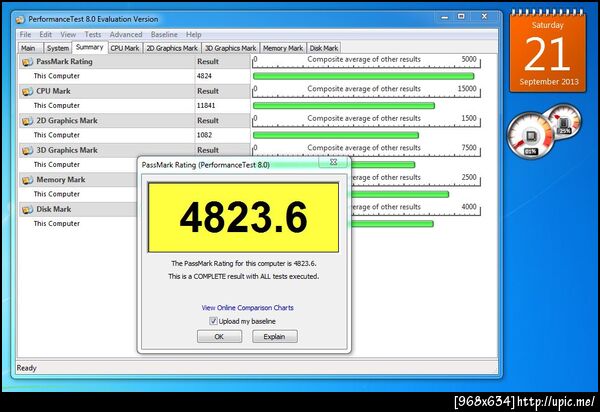Switch to the Disk Mark tab
The image size is (600, 412).
coord(324,48)
